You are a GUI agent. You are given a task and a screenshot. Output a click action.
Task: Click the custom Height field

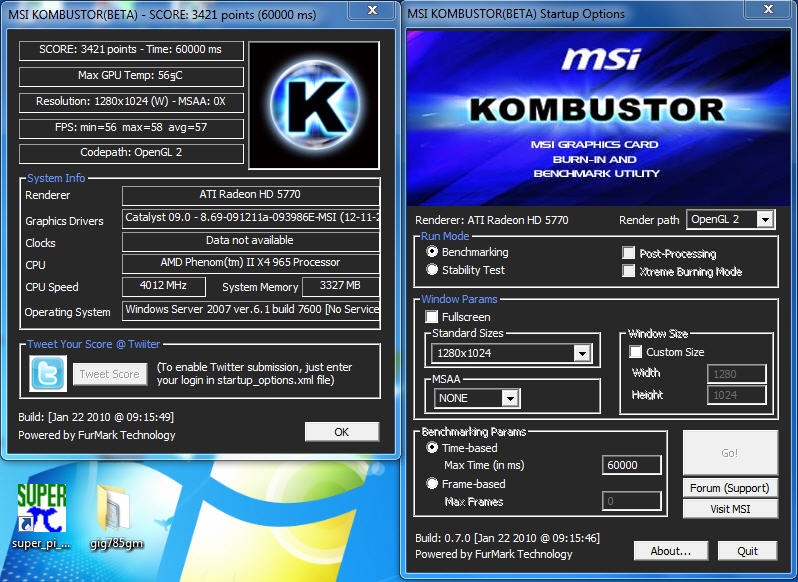coord(736,395)
